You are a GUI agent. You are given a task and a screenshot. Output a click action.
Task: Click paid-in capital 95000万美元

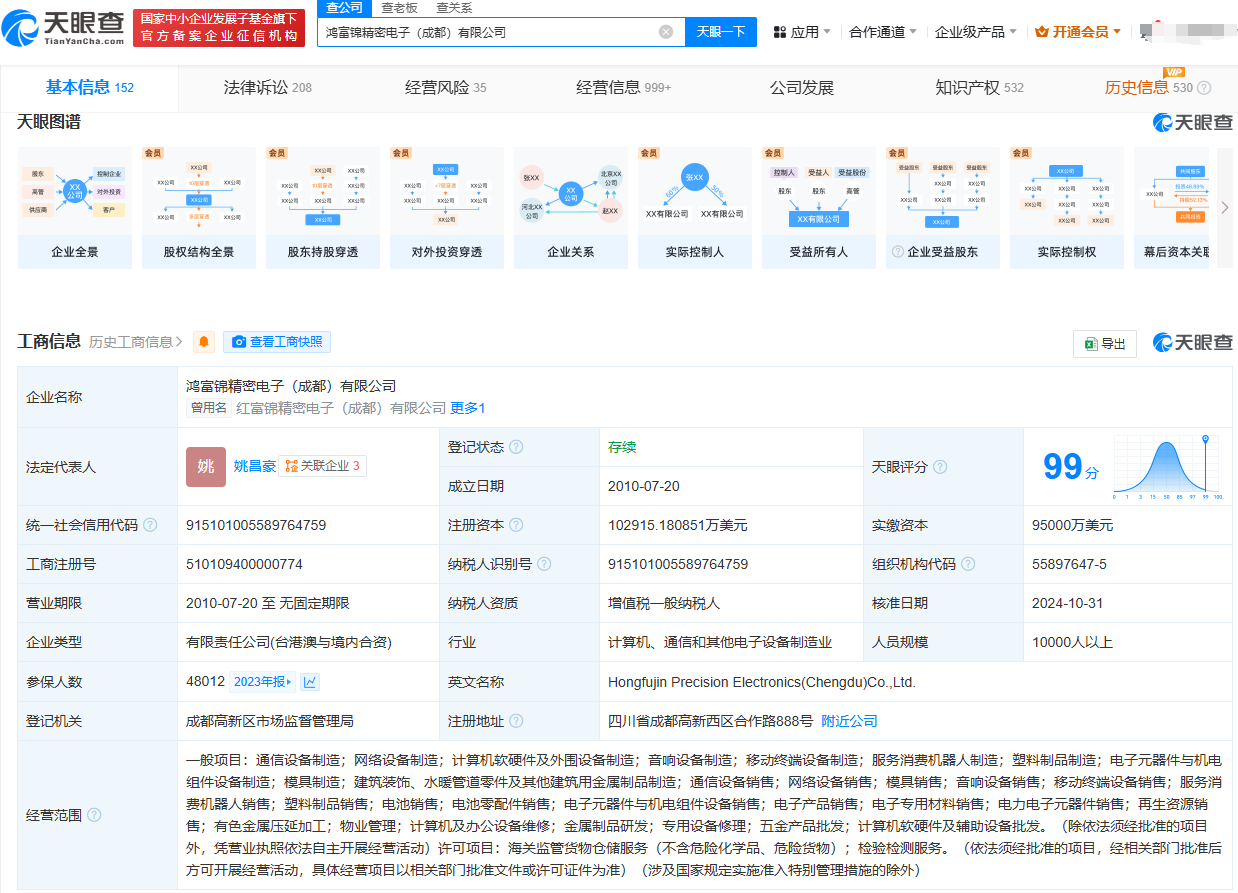1072,525
